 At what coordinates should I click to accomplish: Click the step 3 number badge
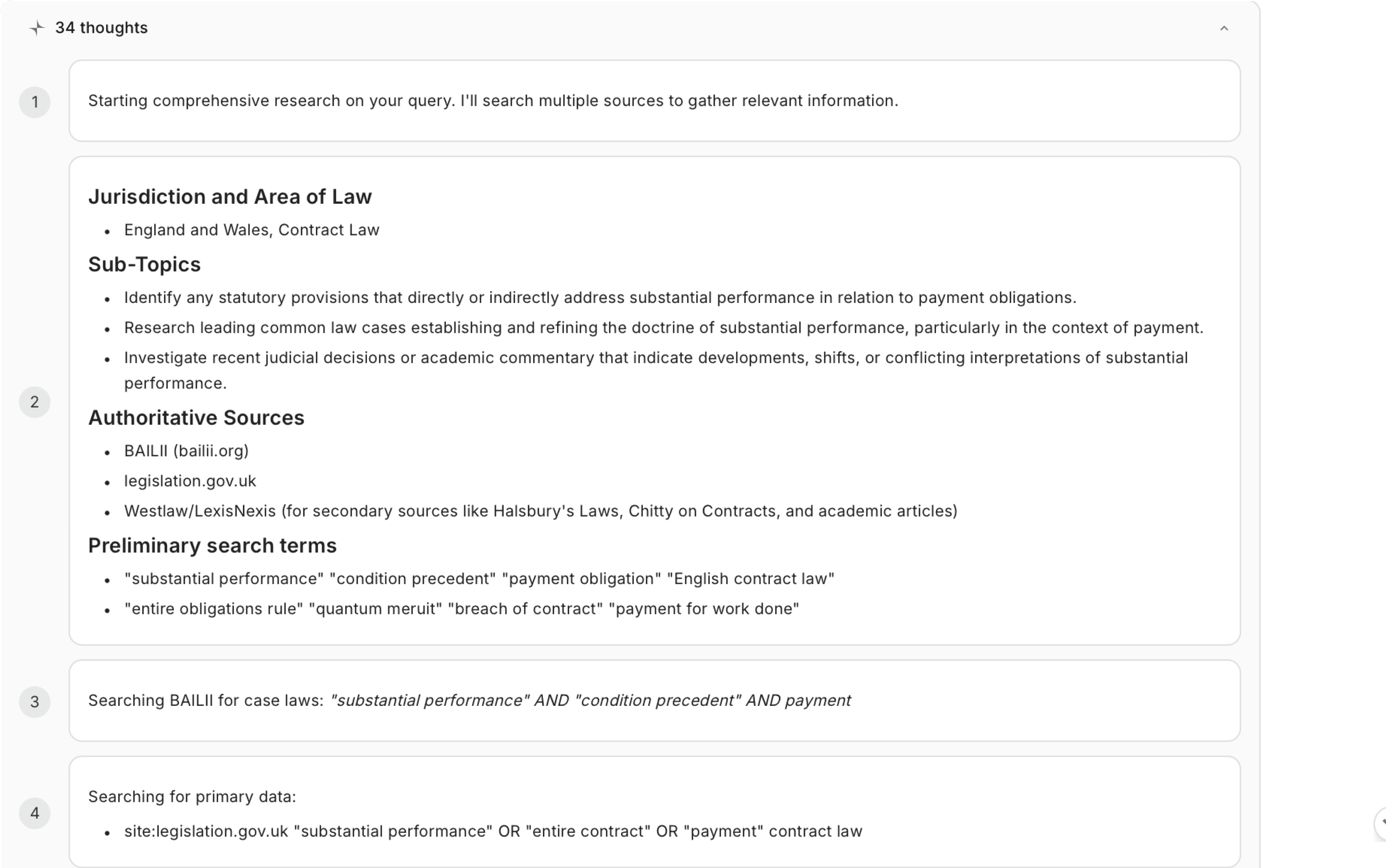click(35, 701)
